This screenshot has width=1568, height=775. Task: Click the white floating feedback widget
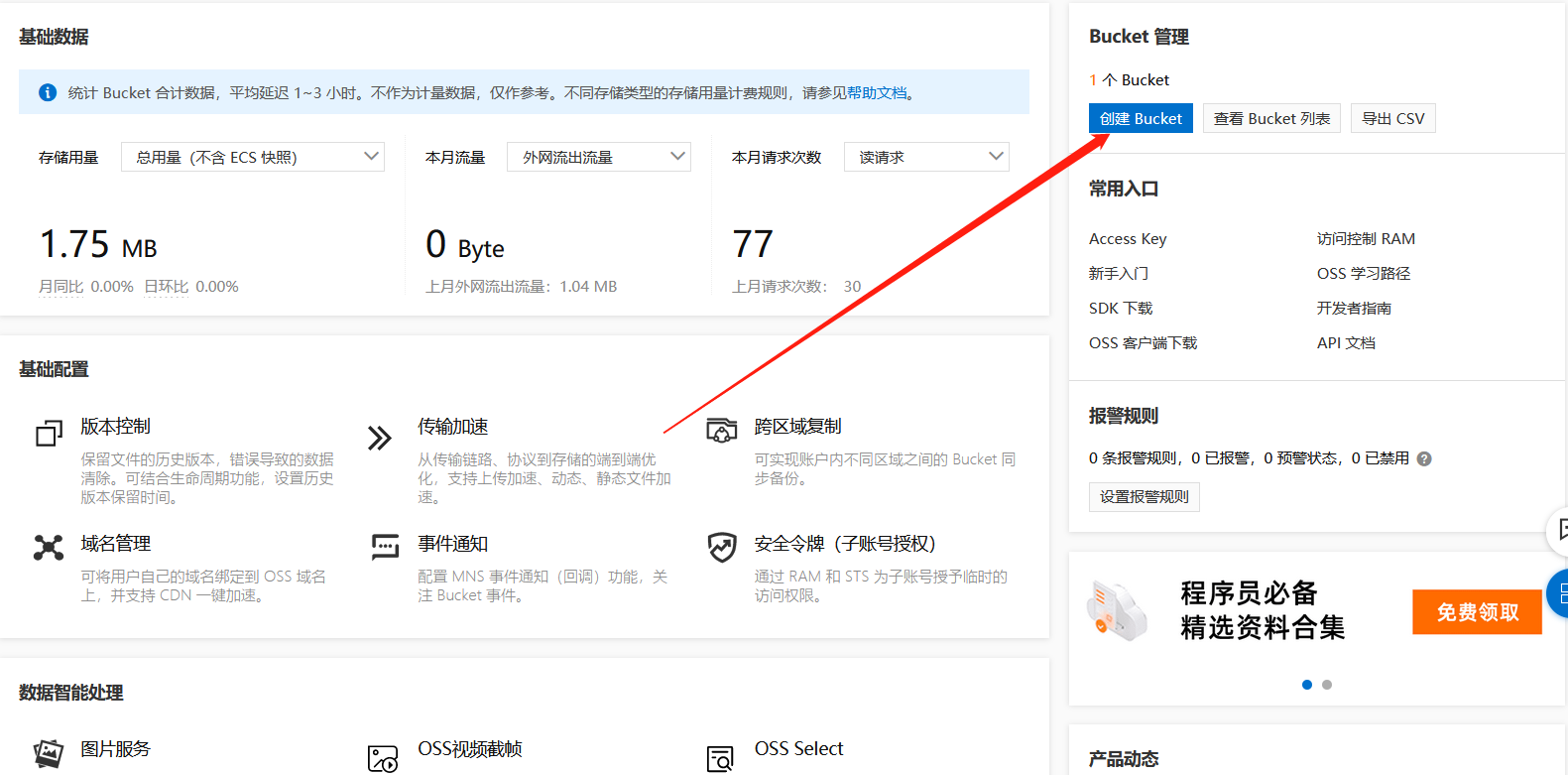tap(1557, 531)
